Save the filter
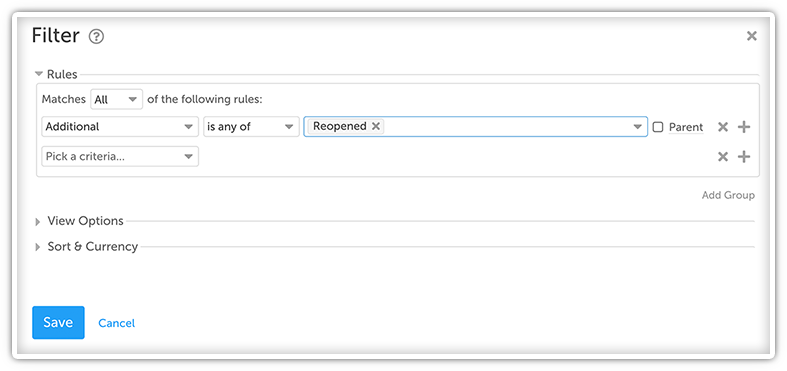 click(58, 323)
